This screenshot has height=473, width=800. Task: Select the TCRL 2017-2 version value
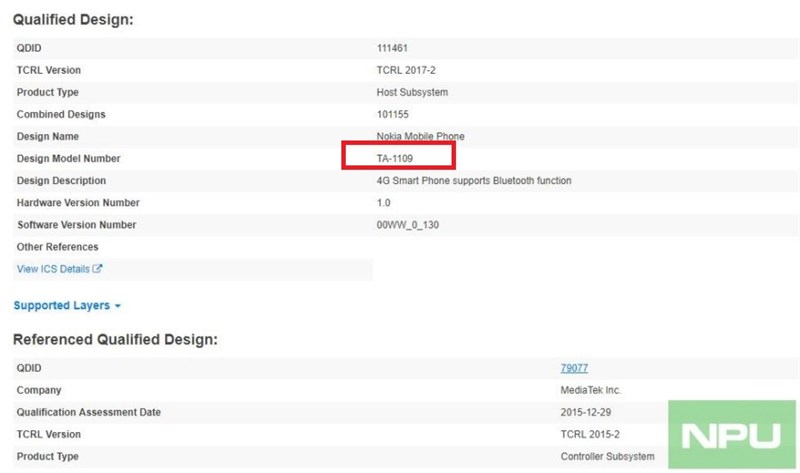407,70
